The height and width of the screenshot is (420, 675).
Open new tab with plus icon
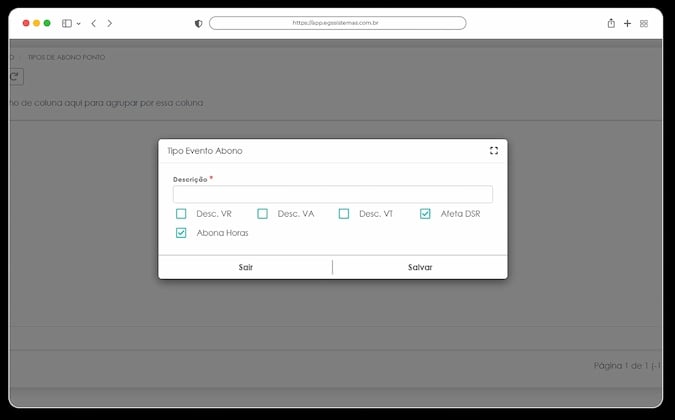(x=628, y=23)
